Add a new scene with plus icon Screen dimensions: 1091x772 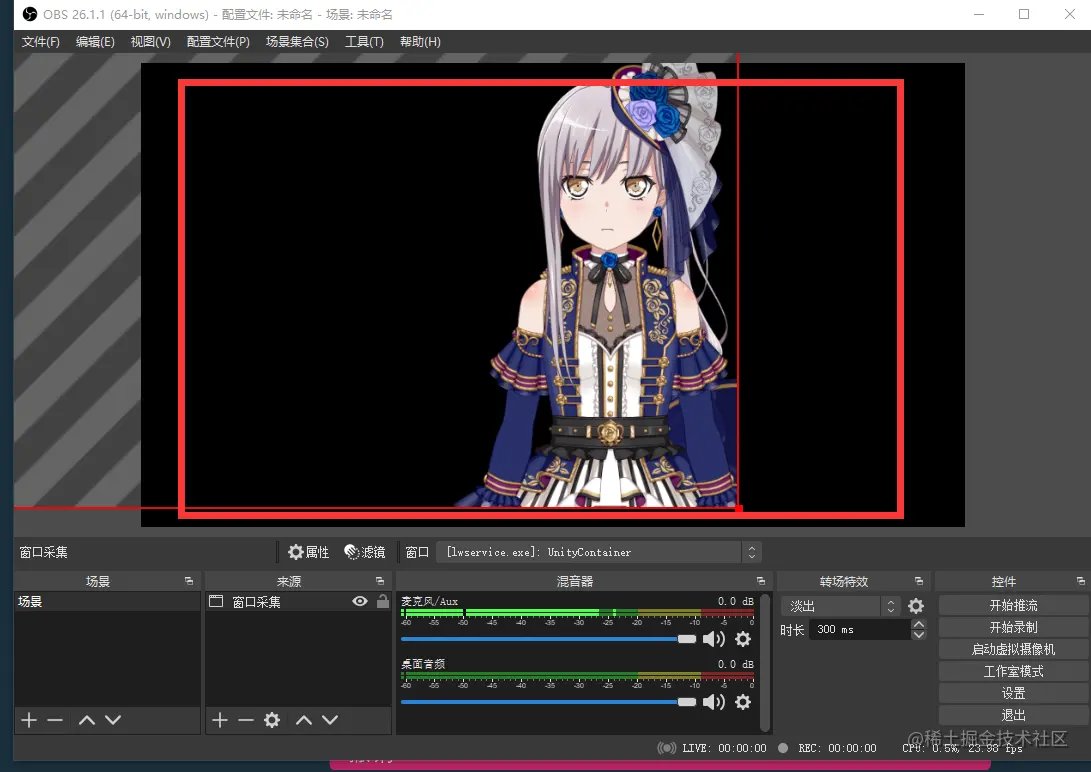tap(29, 720)
